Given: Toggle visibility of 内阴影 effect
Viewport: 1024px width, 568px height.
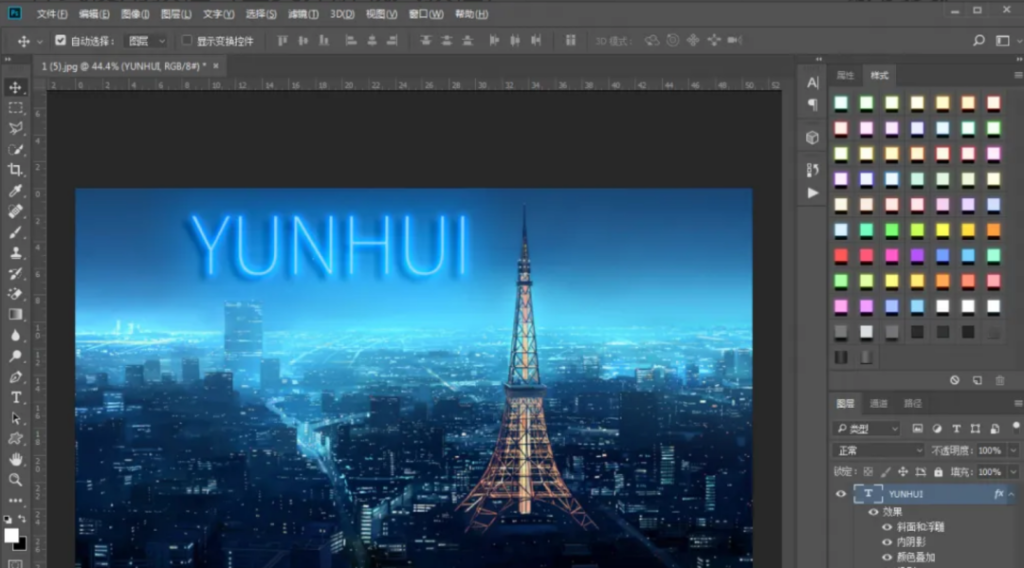Looking at the screenshot, I should pyautogui.click(x=886, y=542).
